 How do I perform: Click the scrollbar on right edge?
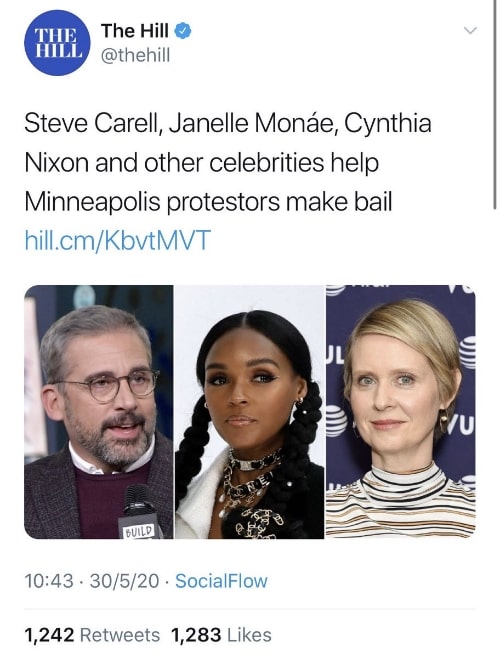(x=496, y=105)
